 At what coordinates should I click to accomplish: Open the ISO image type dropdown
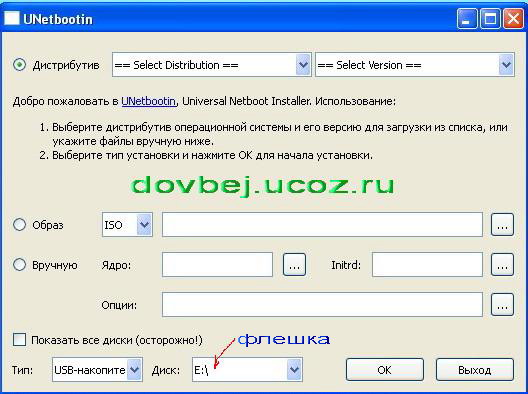127,225
